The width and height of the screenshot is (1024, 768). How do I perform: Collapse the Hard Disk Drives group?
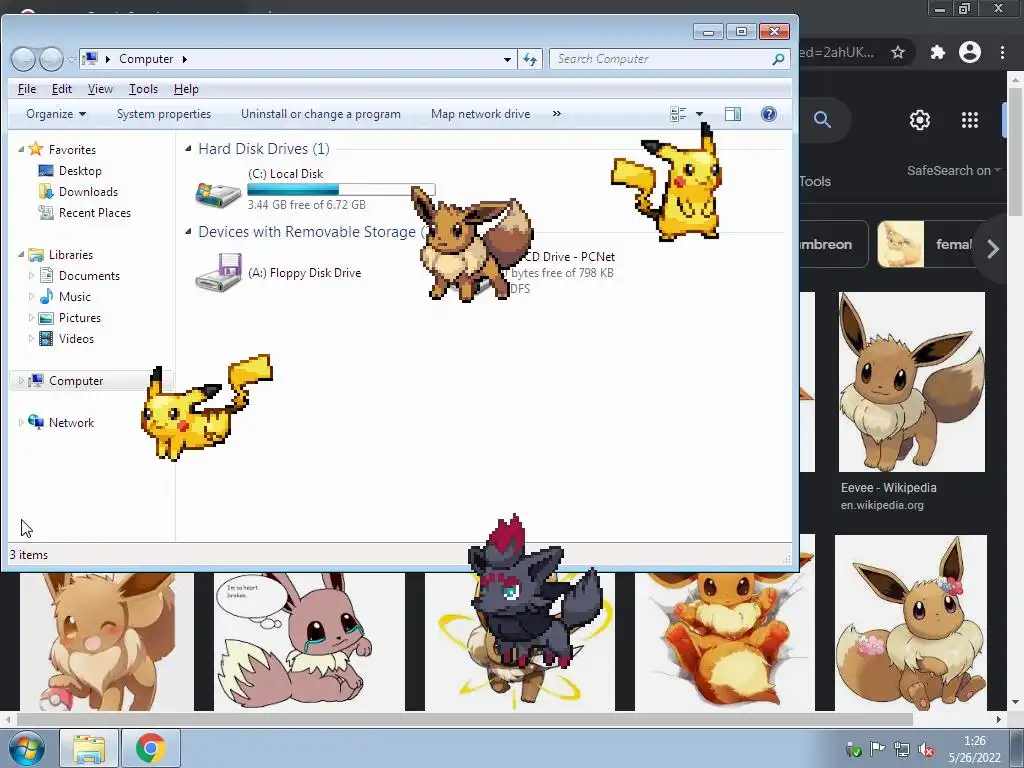[188, 149]
